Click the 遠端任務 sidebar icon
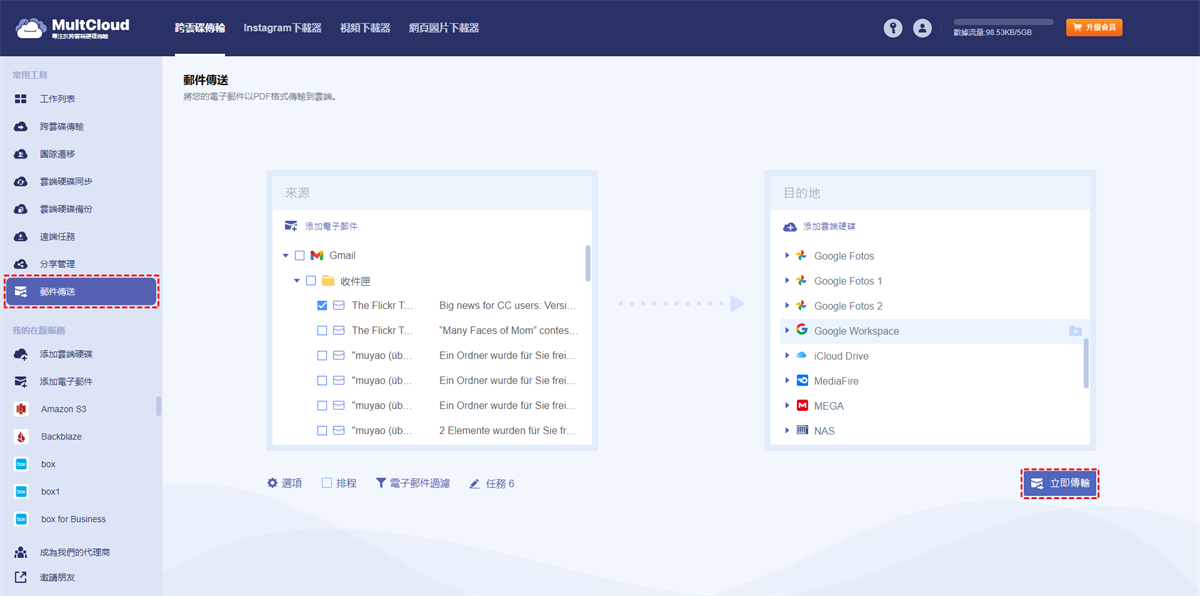This screenshot has height=596, width=1200. (x=20, y=237)
